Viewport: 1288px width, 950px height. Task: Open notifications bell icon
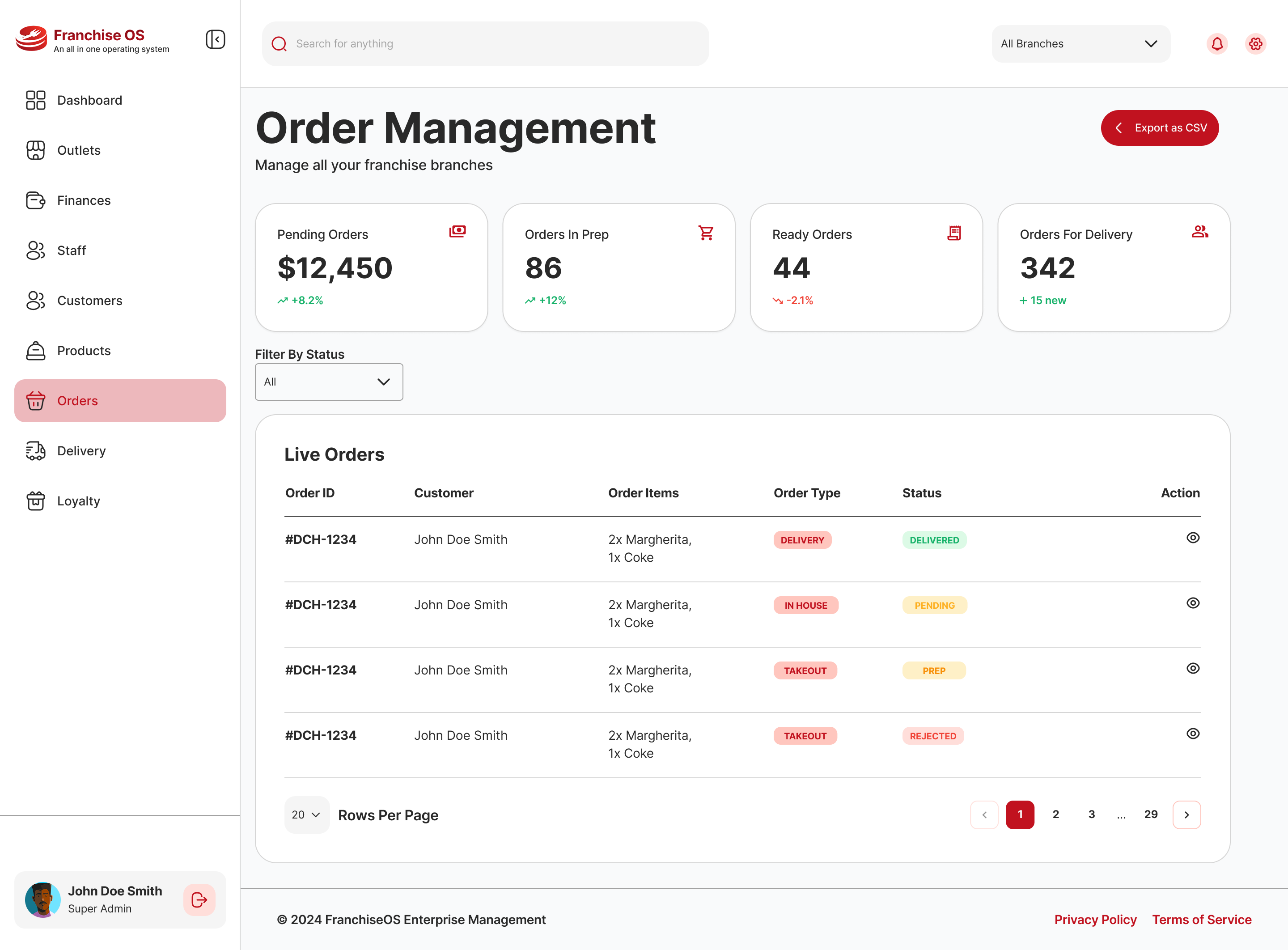tap(1217, 44)
